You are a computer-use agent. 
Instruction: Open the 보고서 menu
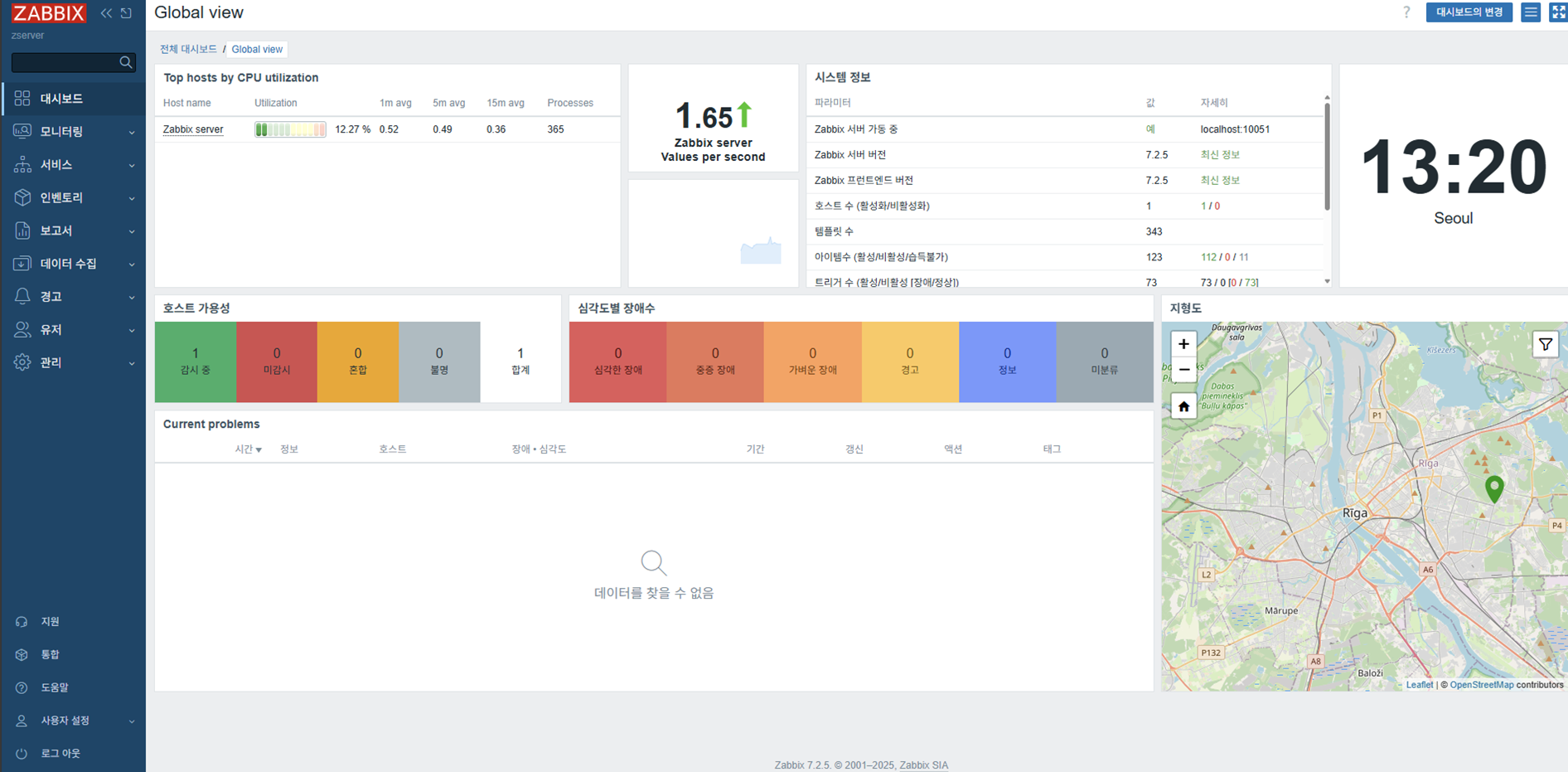click(74, 231)
